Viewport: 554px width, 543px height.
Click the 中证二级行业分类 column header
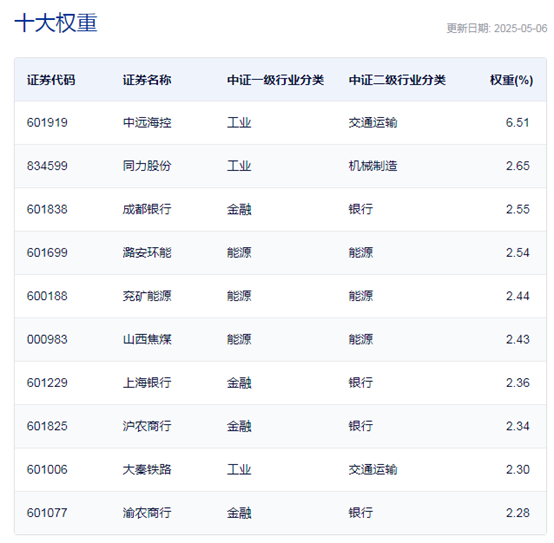click(x=397, y=80)
